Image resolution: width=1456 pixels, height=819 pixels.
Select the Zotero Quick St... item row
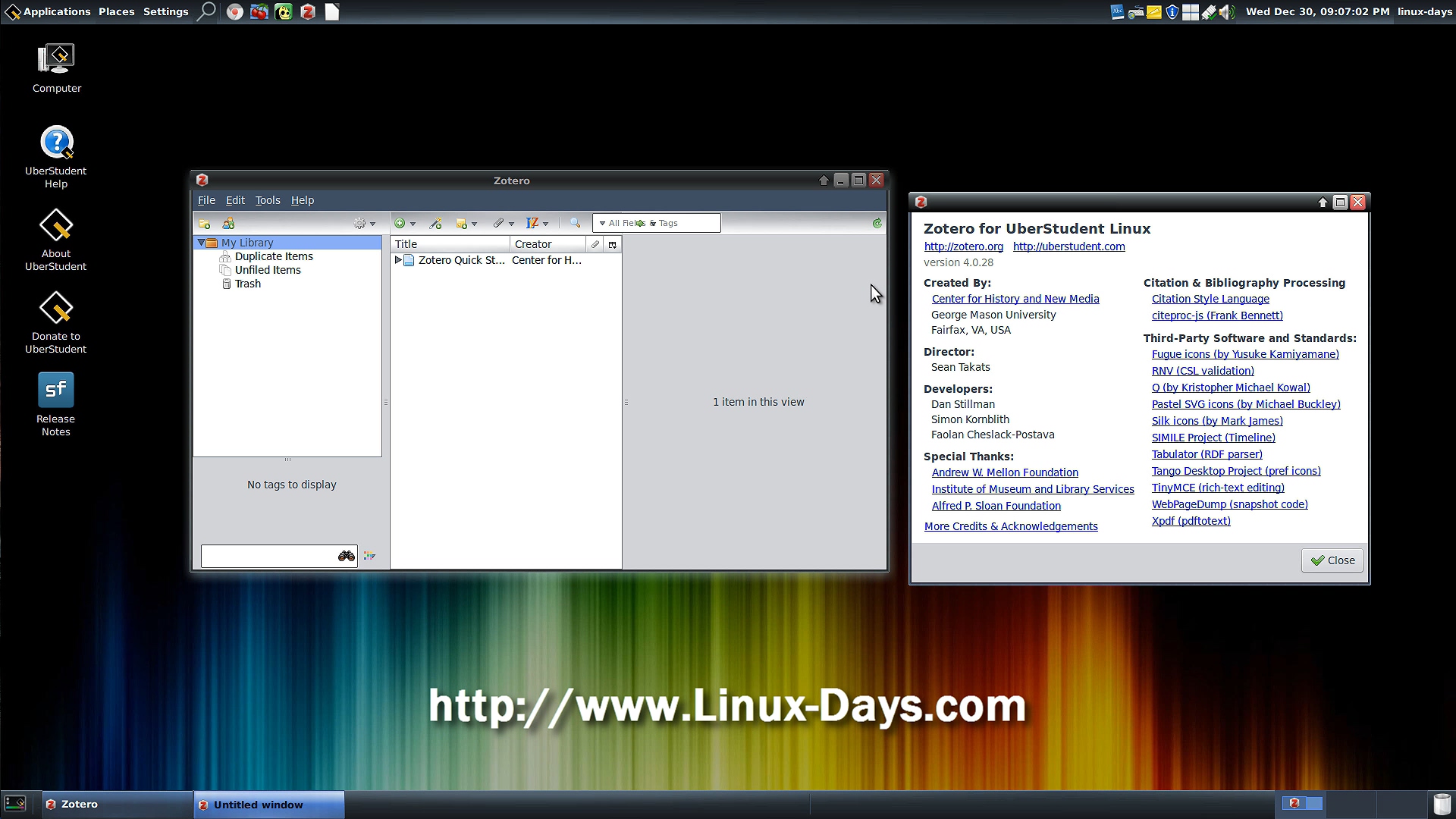[507, 260]
